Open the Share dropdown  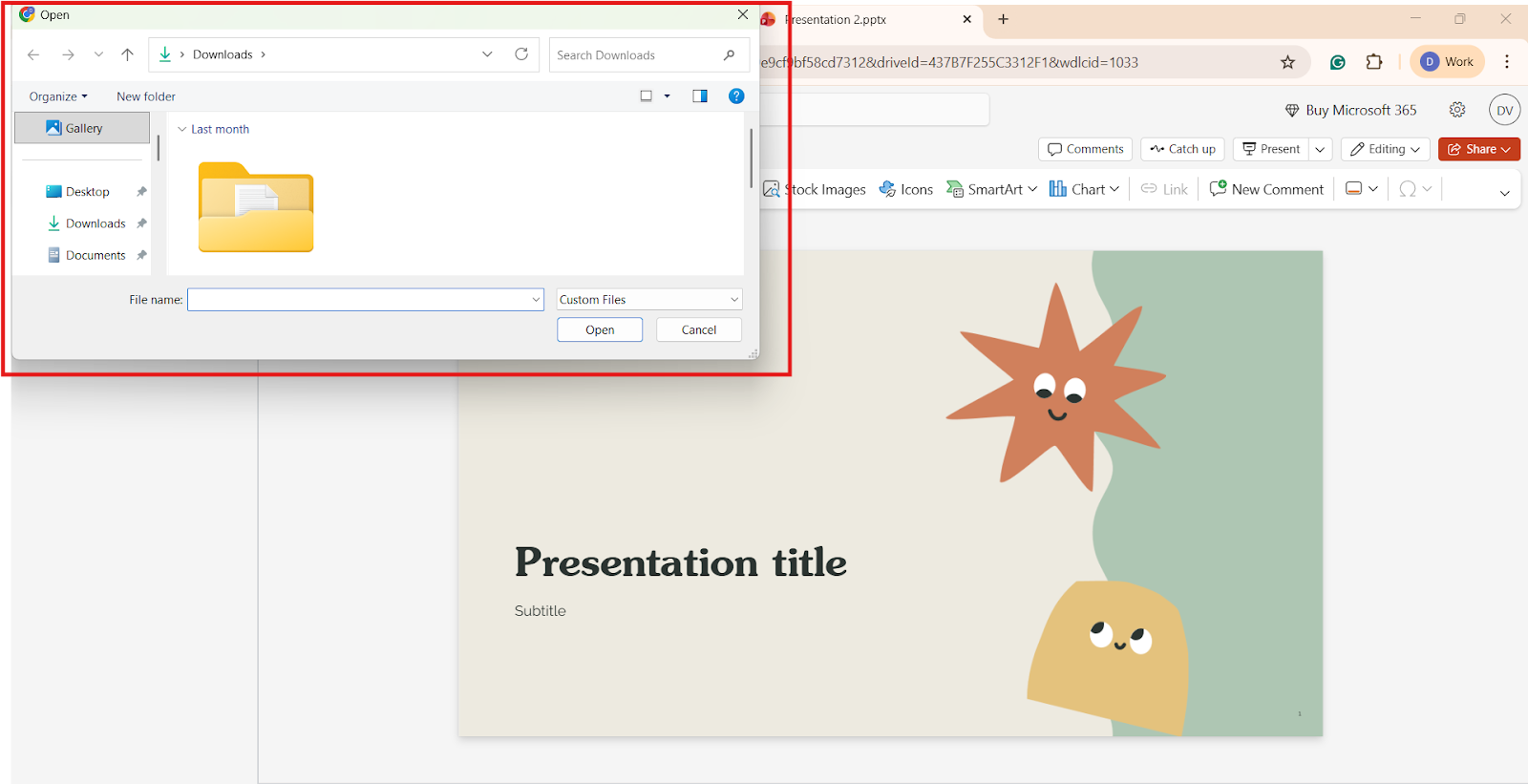tap(1479, 149)
